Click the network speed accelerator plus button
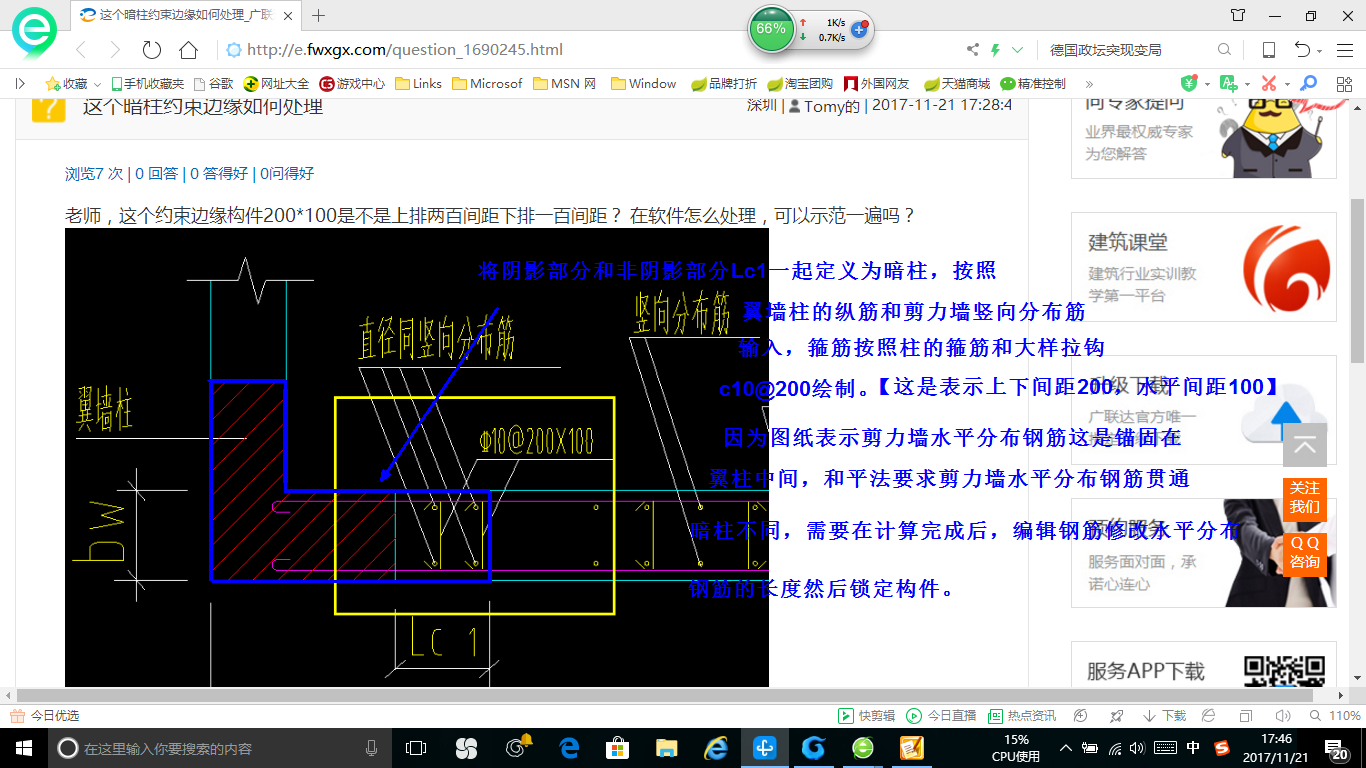 tap(859, 30)
